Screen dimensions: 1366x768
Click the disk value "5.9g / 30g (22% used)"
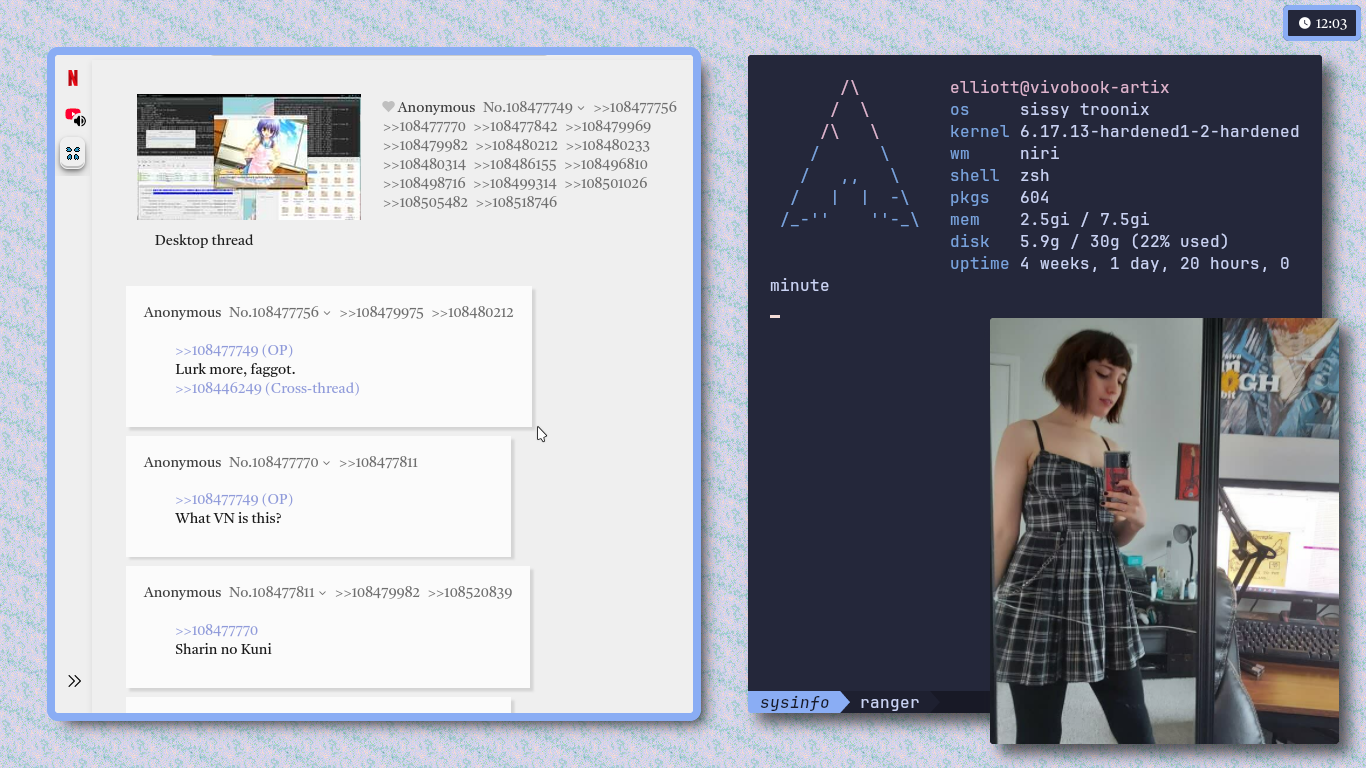1124,241
